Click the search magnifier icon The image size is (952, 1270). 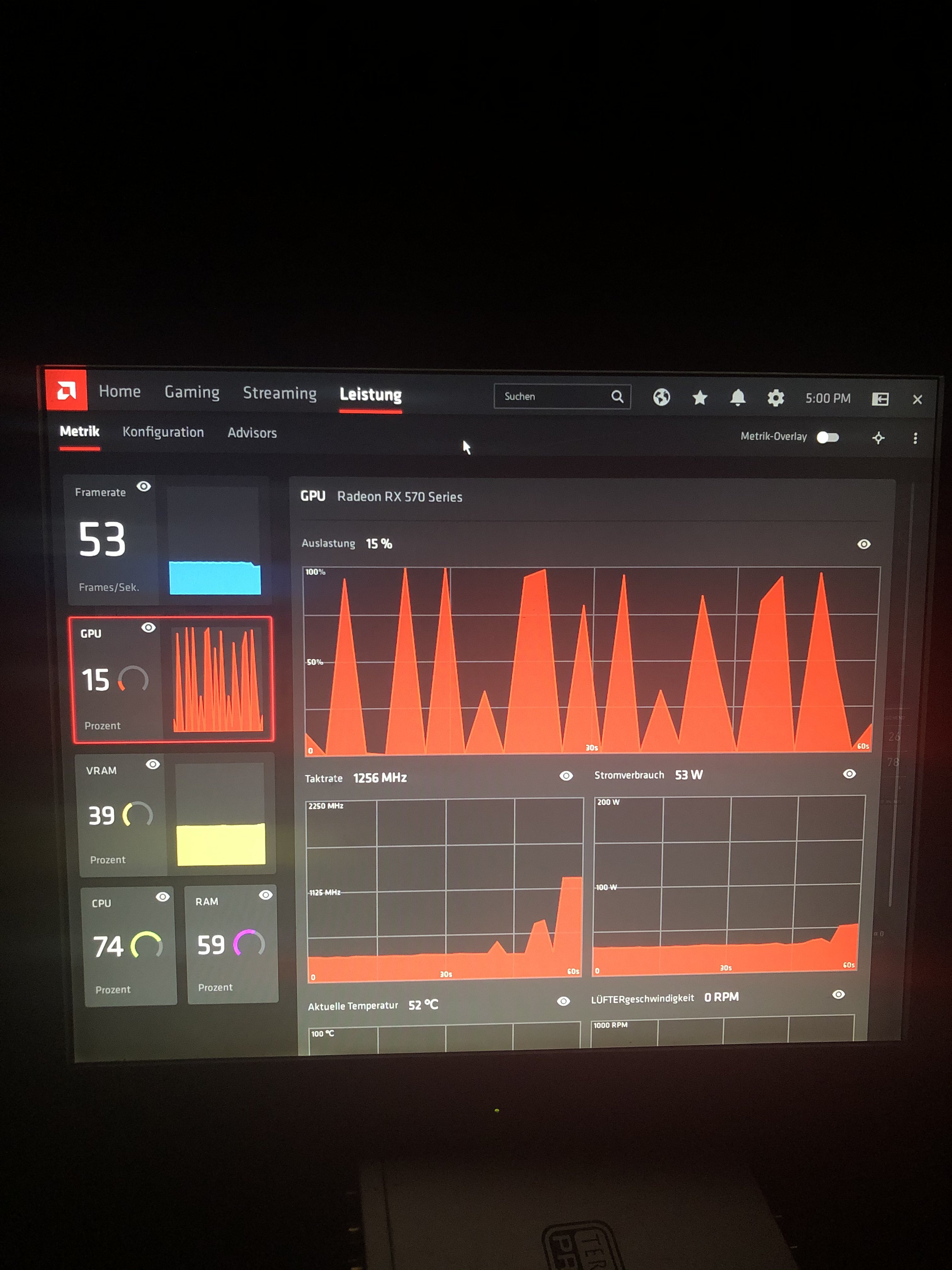[617, 397]
